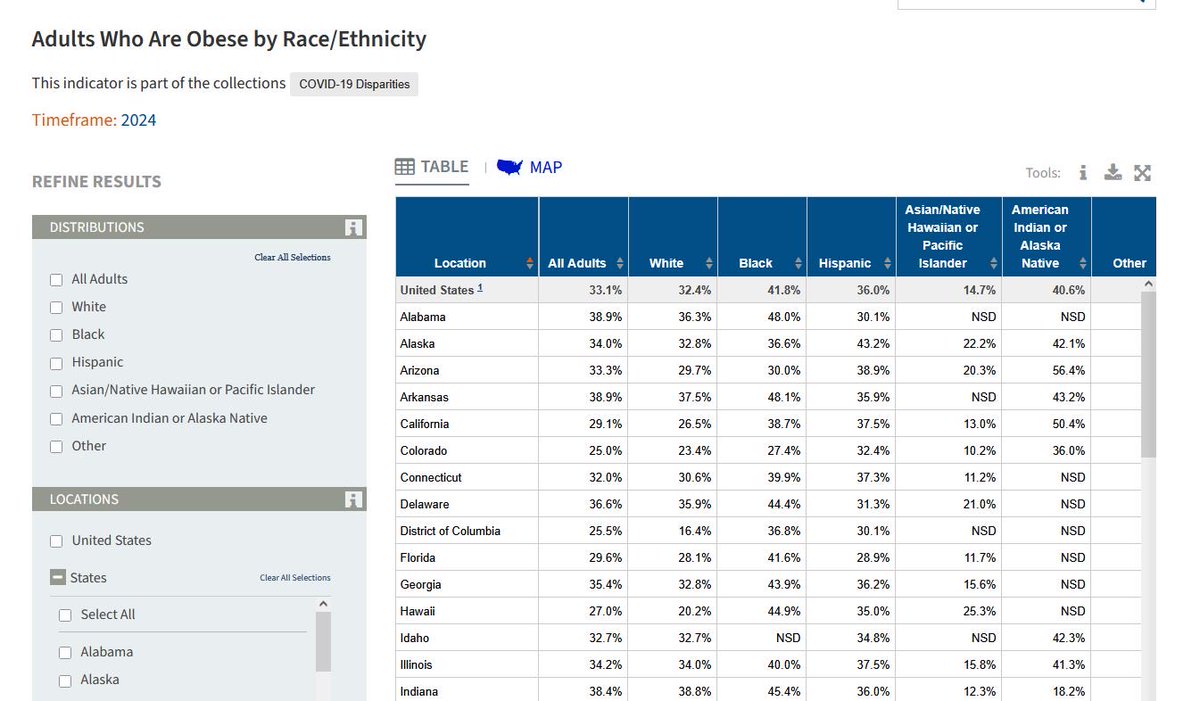The width and height of the screenshot is (1200, 701).
Task: Click Alaska Hispanic 43.2% cell
Action: point(851,344)
